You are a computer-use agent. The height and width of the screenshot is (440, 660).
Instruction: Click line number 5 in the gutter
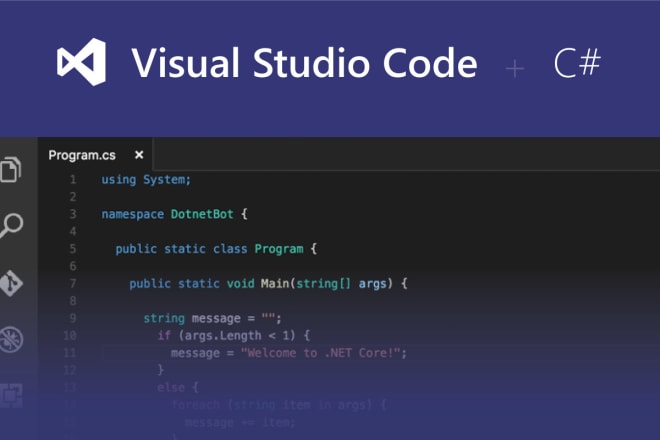73,249
